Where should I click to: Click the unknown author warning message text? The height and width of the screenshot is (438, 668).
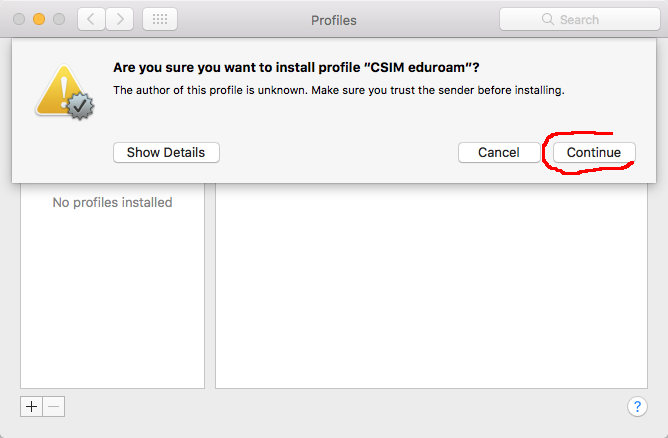pyautogui.click(x=339, y=90)
